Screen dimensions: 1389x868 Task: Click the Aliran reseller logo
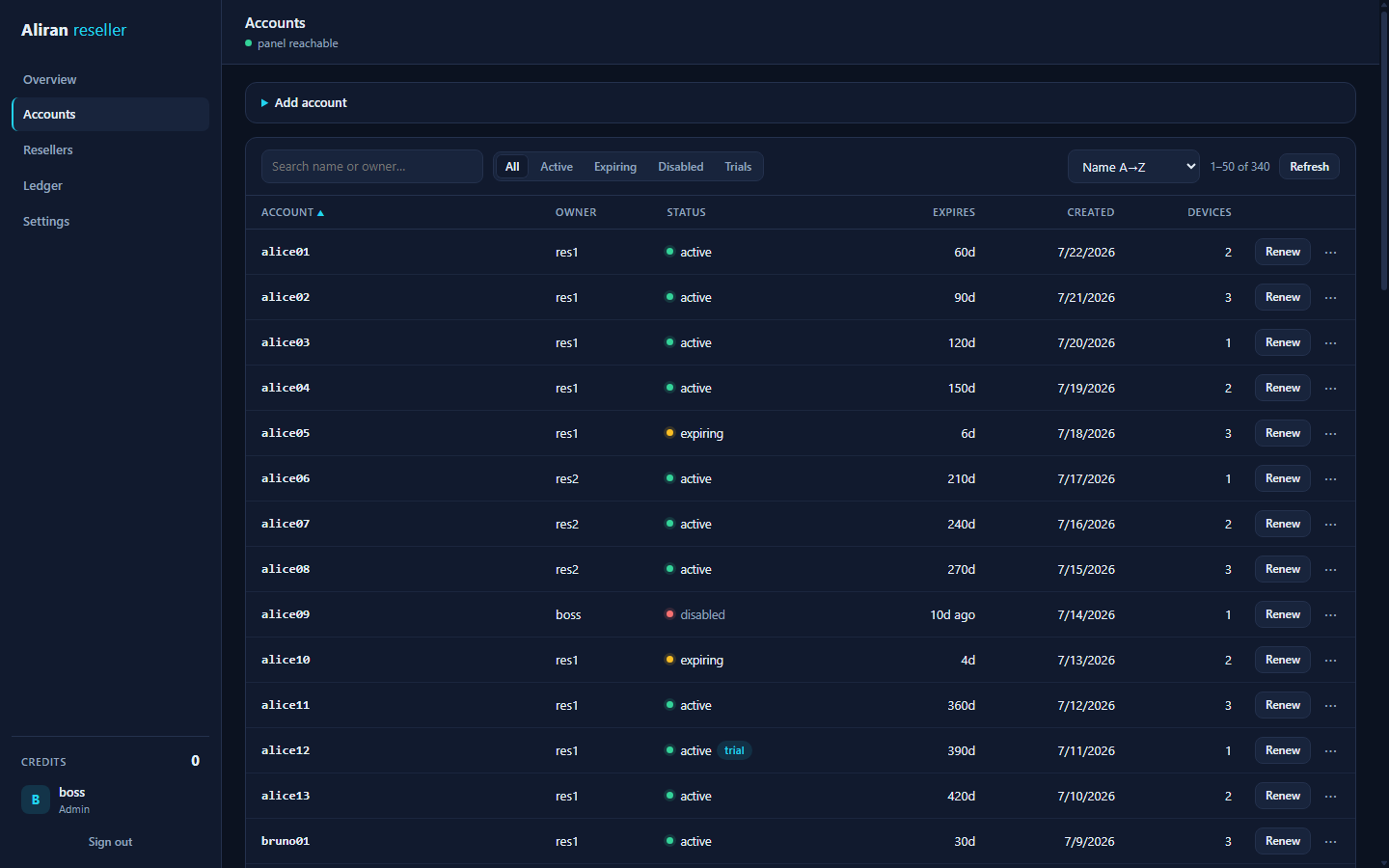click(73, 30)
